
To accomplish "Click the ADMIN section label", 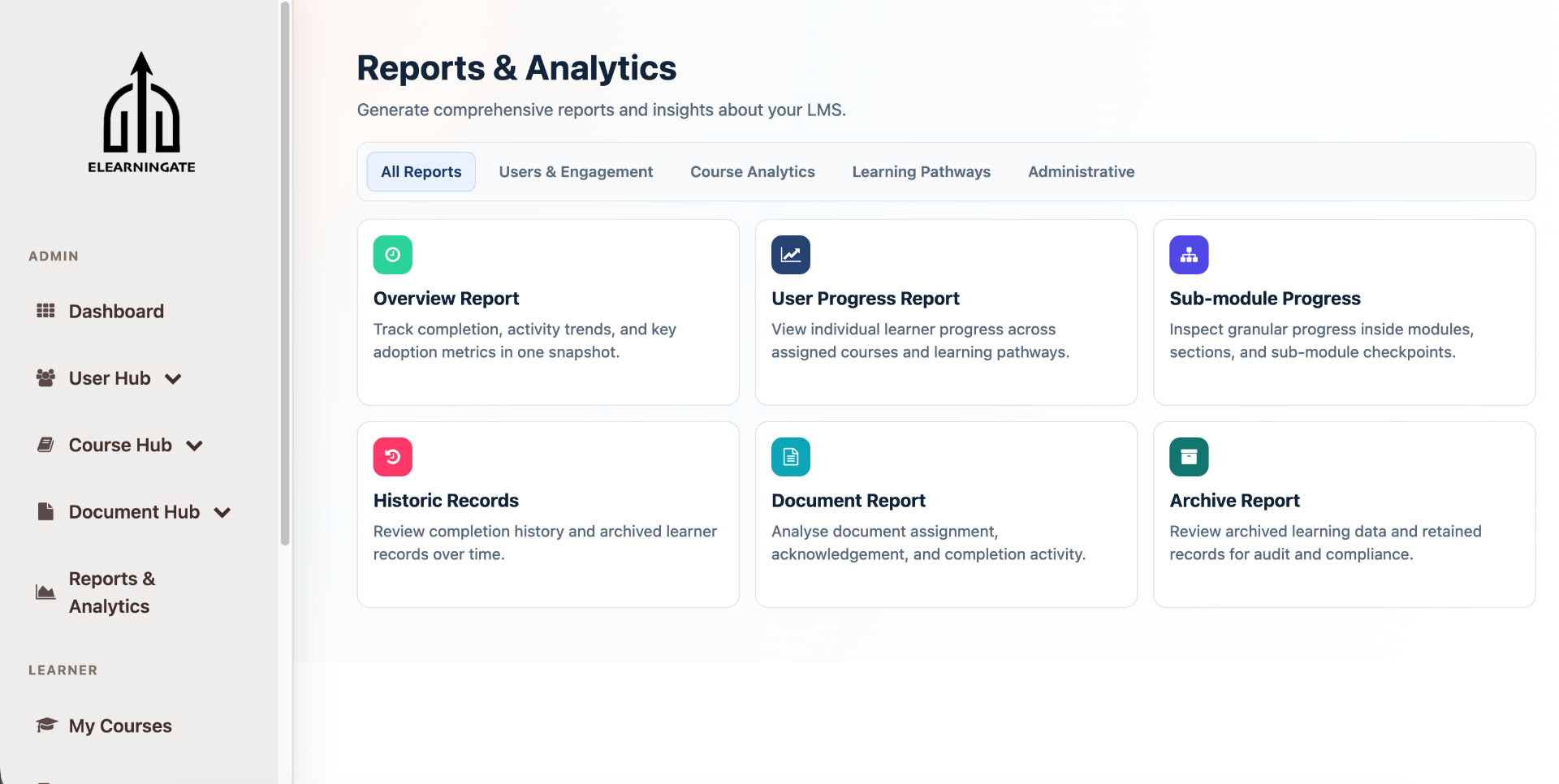I will click(x=54, y=256).
